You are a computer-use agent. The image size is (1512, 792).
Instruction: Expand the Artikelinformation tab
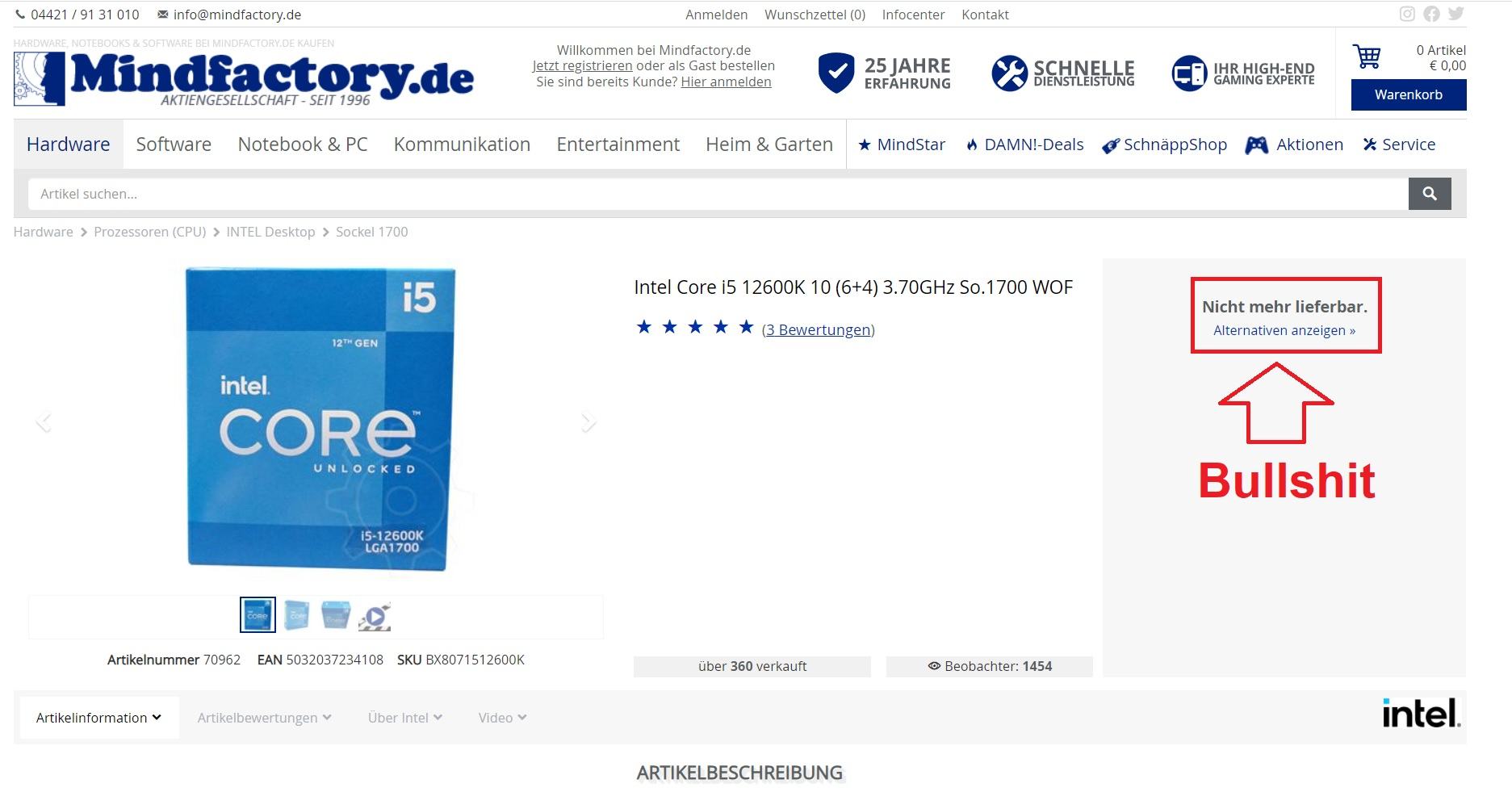[99, 718]
